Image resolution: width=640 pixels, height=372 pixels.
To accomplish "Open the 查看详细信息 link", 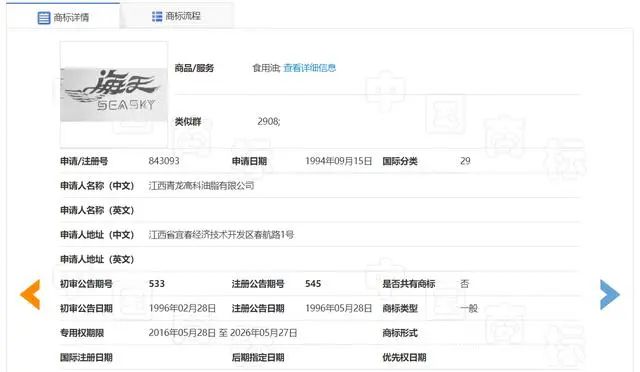I will (x=309, y=68).
